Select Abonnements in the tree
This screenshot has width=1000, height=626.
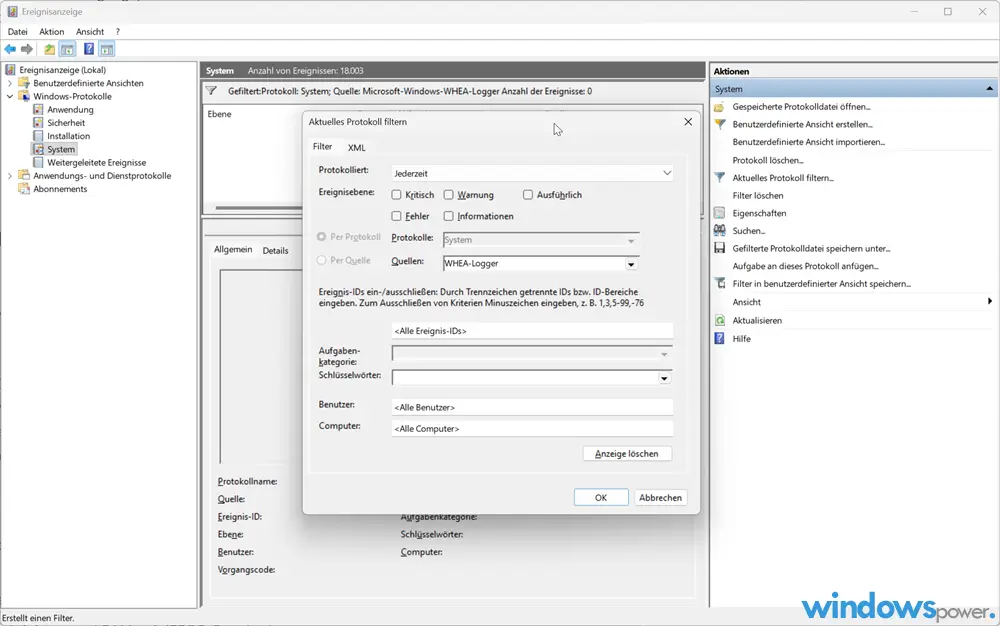pos(60,189)
